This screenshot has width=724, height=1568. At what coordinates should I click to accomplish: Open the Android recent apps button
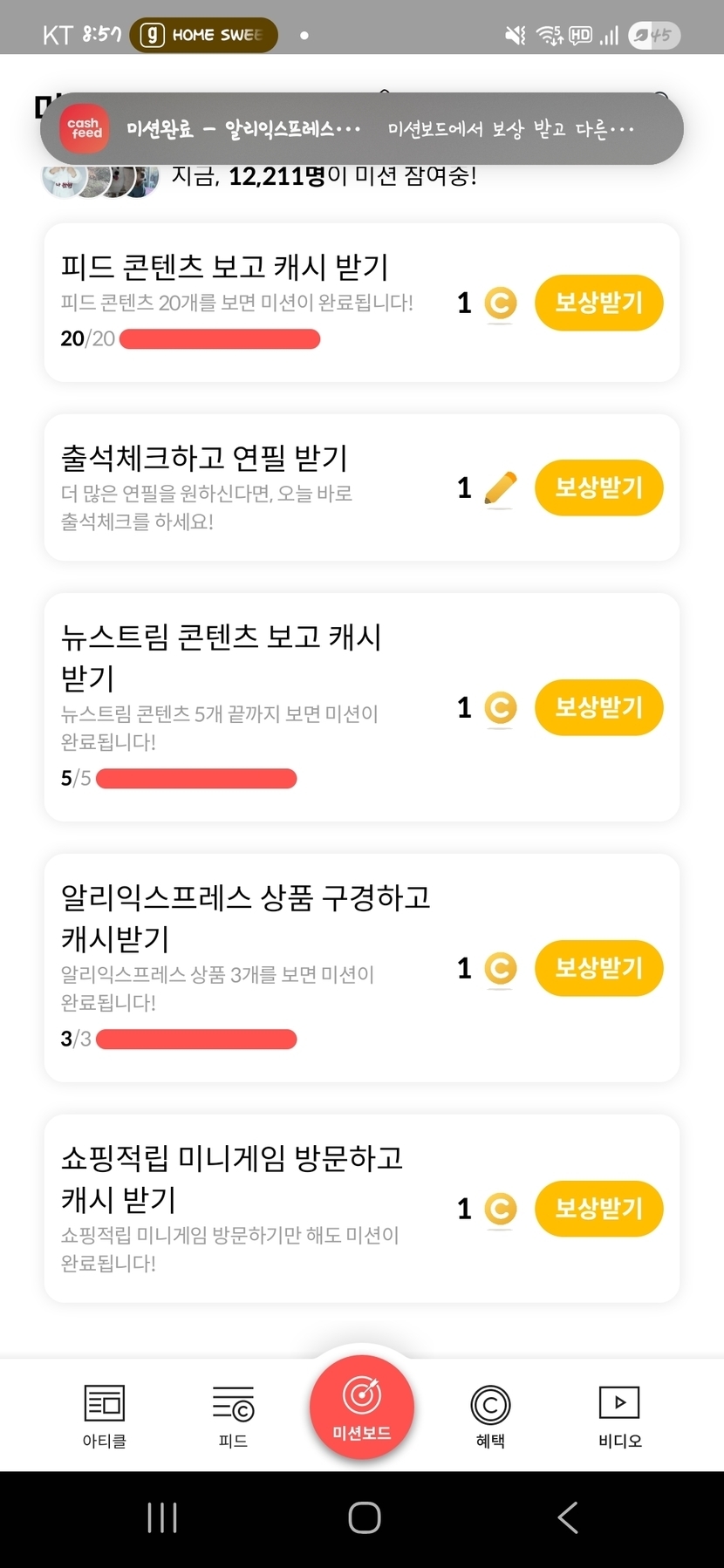pos(162,1517)
